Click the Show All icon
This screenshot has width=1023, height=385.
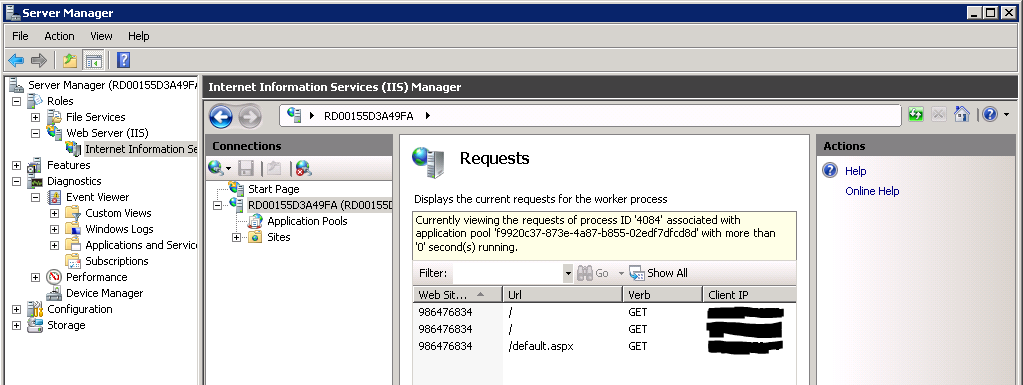pos(637,273)
